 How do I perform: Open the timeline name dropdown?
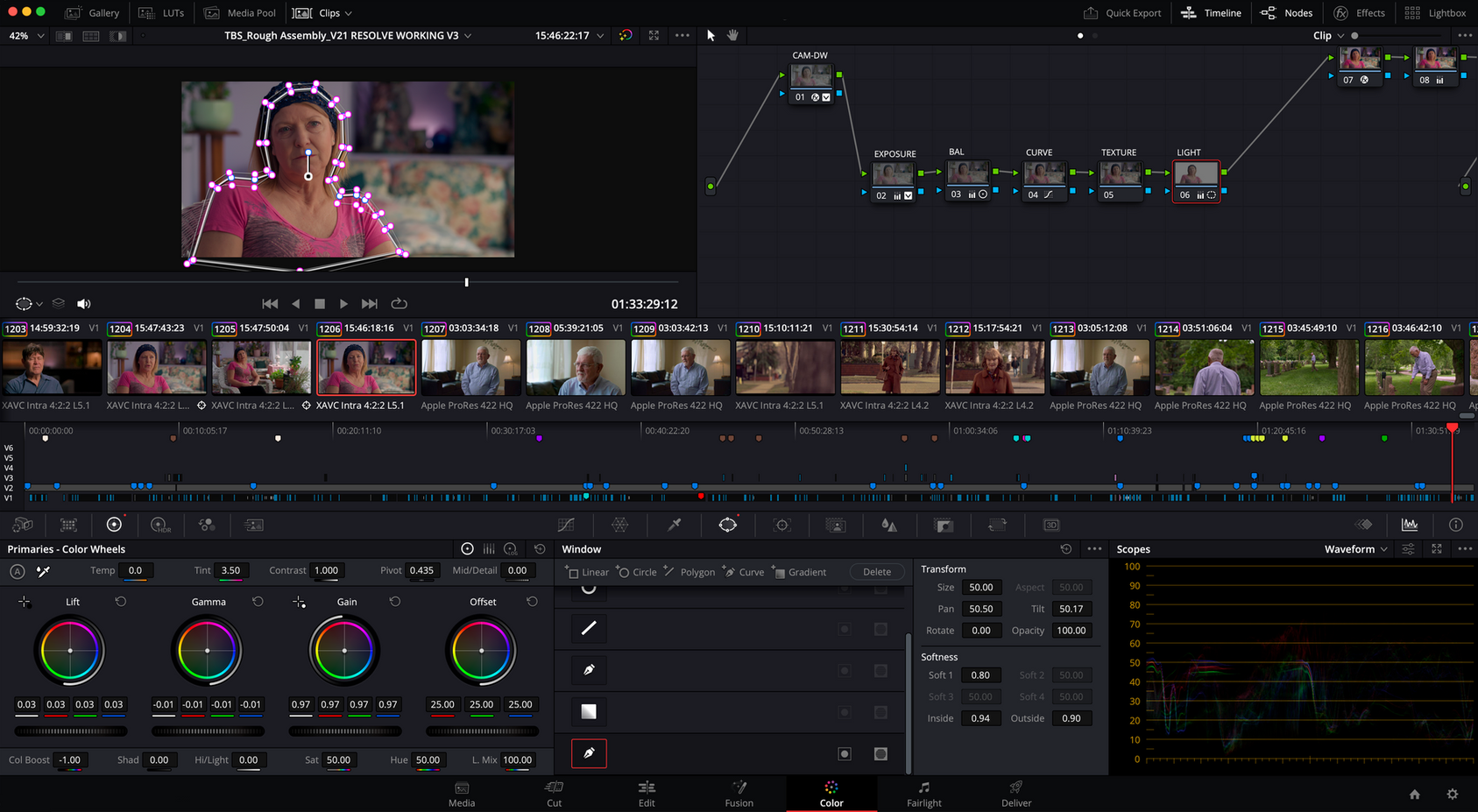point(468,36)
